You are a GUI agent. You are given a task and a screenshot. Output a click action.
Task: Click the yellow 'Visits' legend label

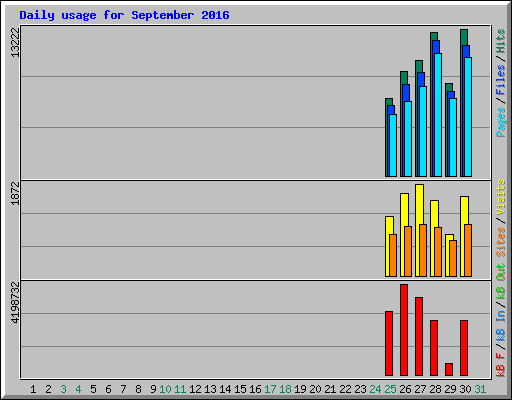click(501, 197)
